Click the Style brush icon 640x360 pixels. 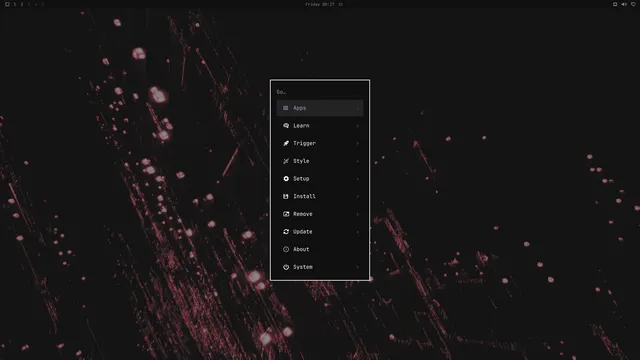[x=286, y=161]
